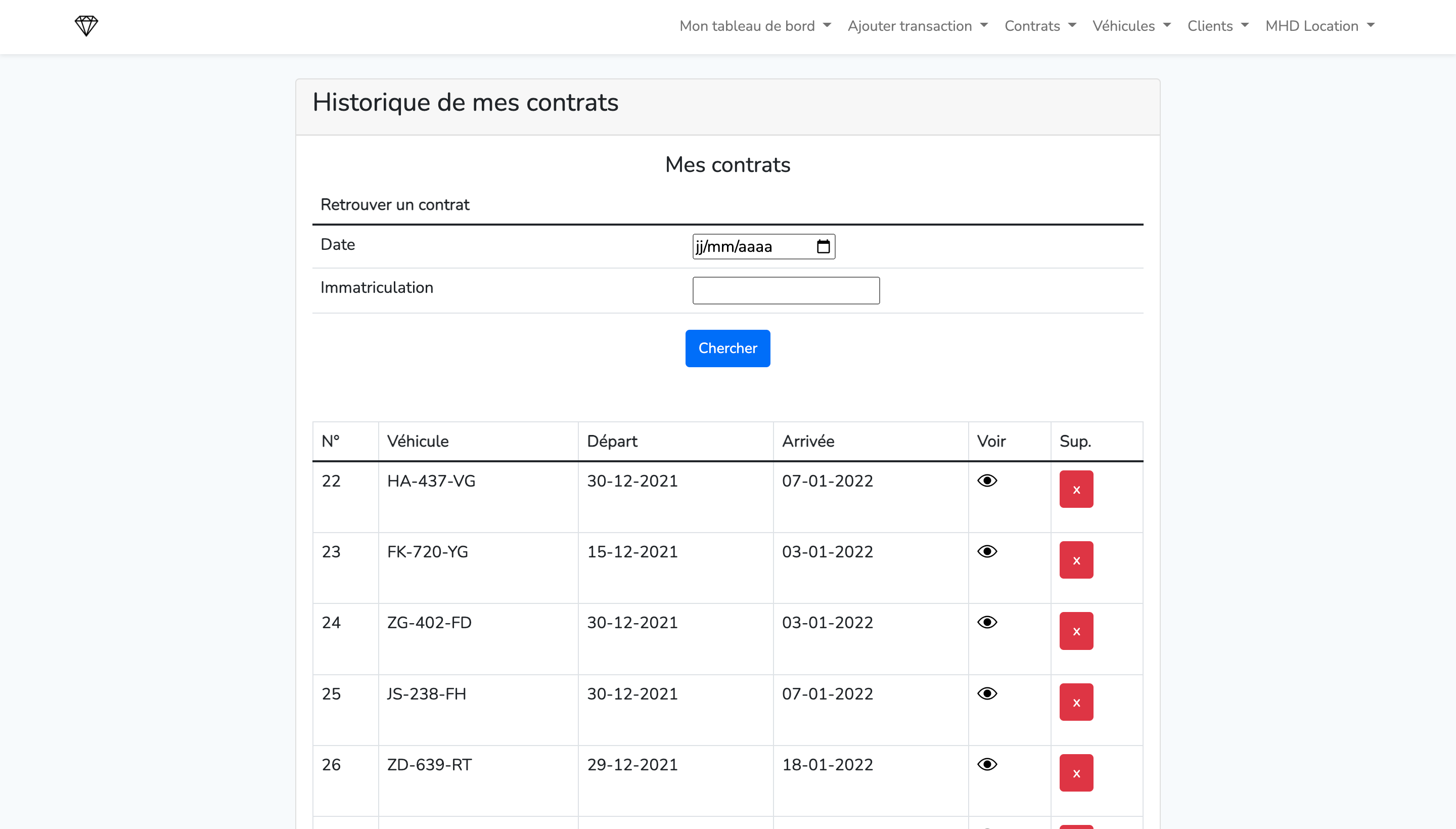
Task: Delete contract 26 with red X button
Action: pos(1076,773)
